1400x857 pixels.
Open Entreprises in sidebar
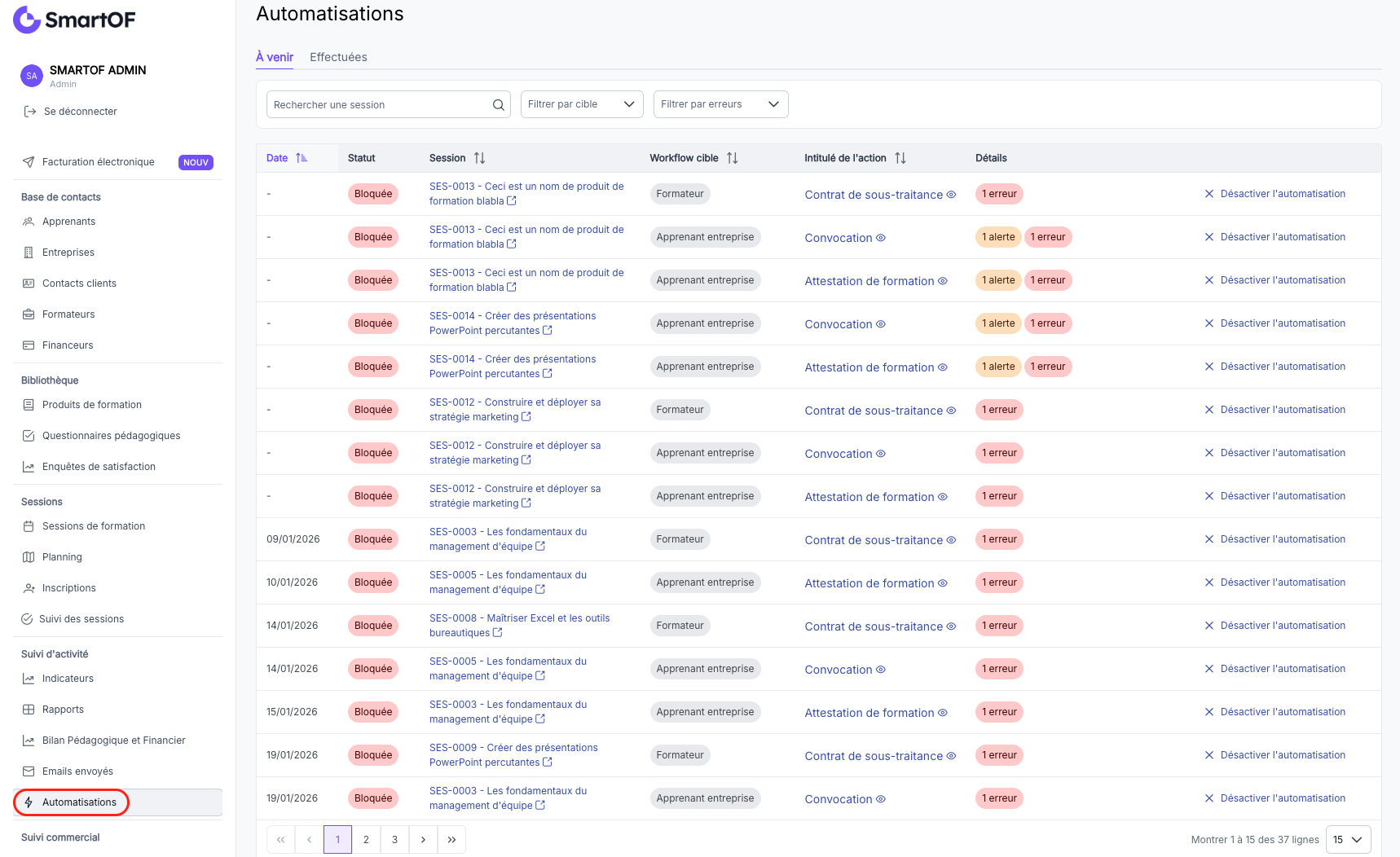click(x=68, y=253)
